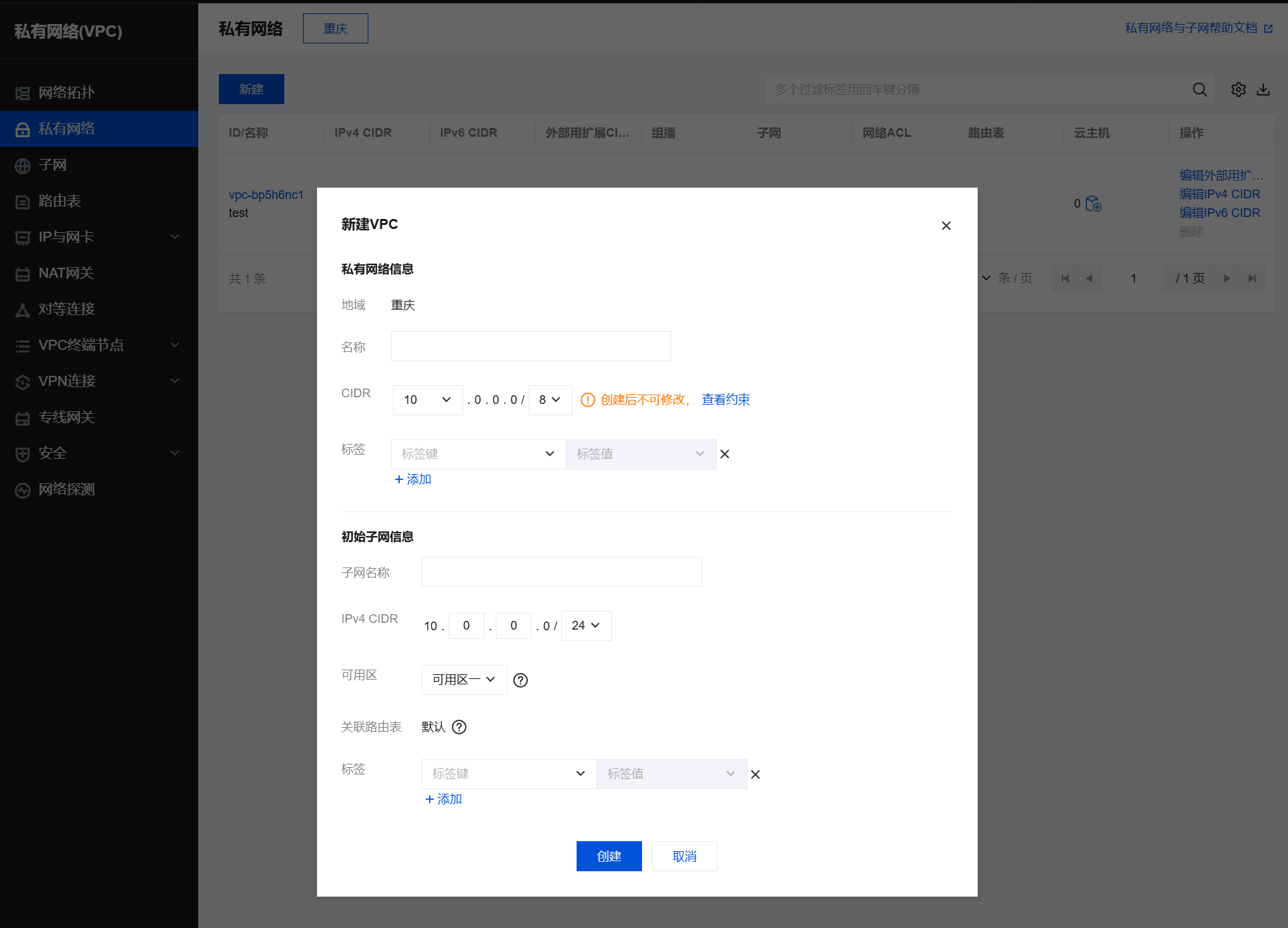Select 子网 in the sidebar menu
The width and height of the screenshot is (1288, 928).
click(x=53, y=165)
